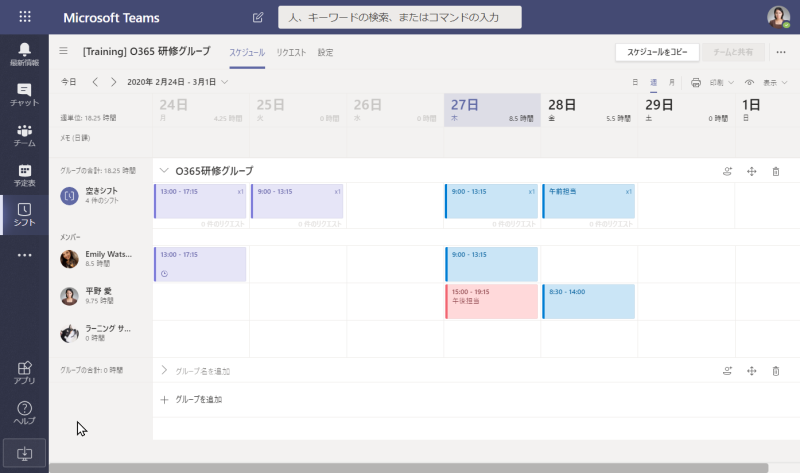The height and width of the screenshot is (473, 800).
Task: Click the メモ (日課) label
Action: 75,138
